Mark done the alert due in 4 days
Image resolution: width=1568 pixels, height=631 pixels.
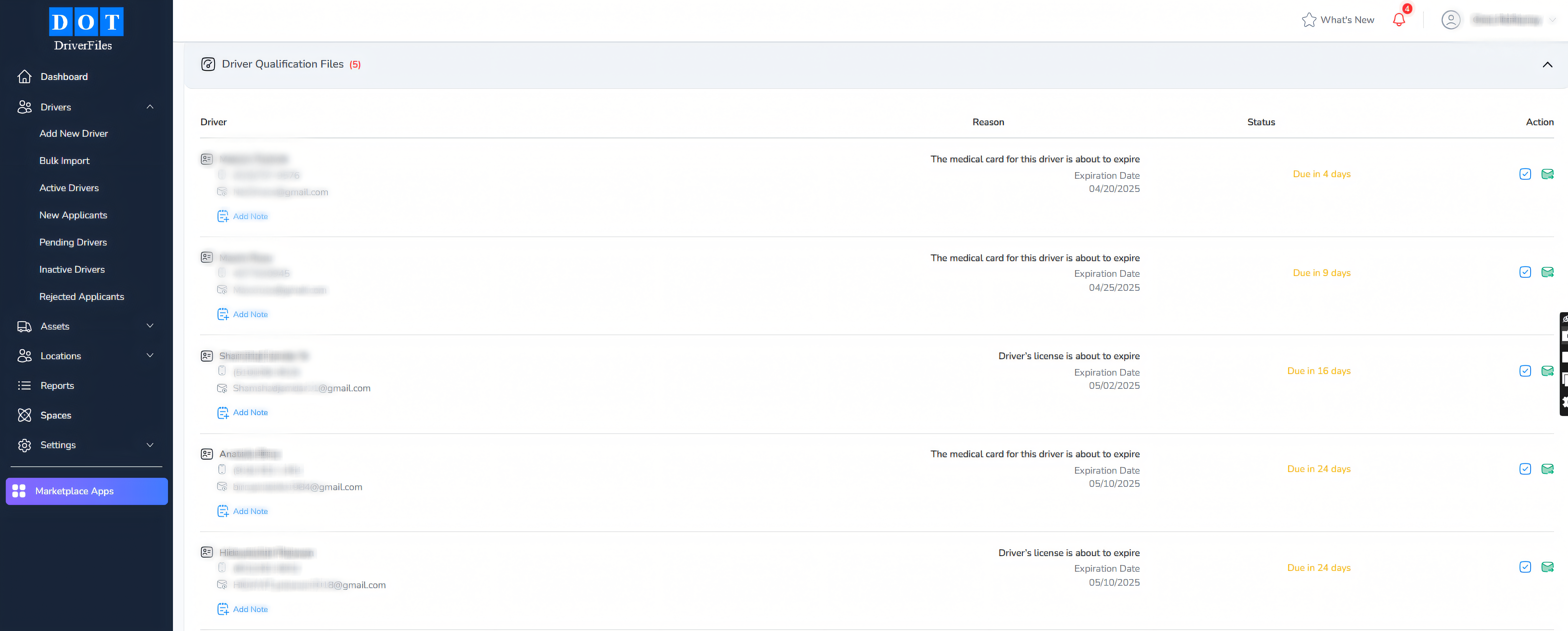1525,174
